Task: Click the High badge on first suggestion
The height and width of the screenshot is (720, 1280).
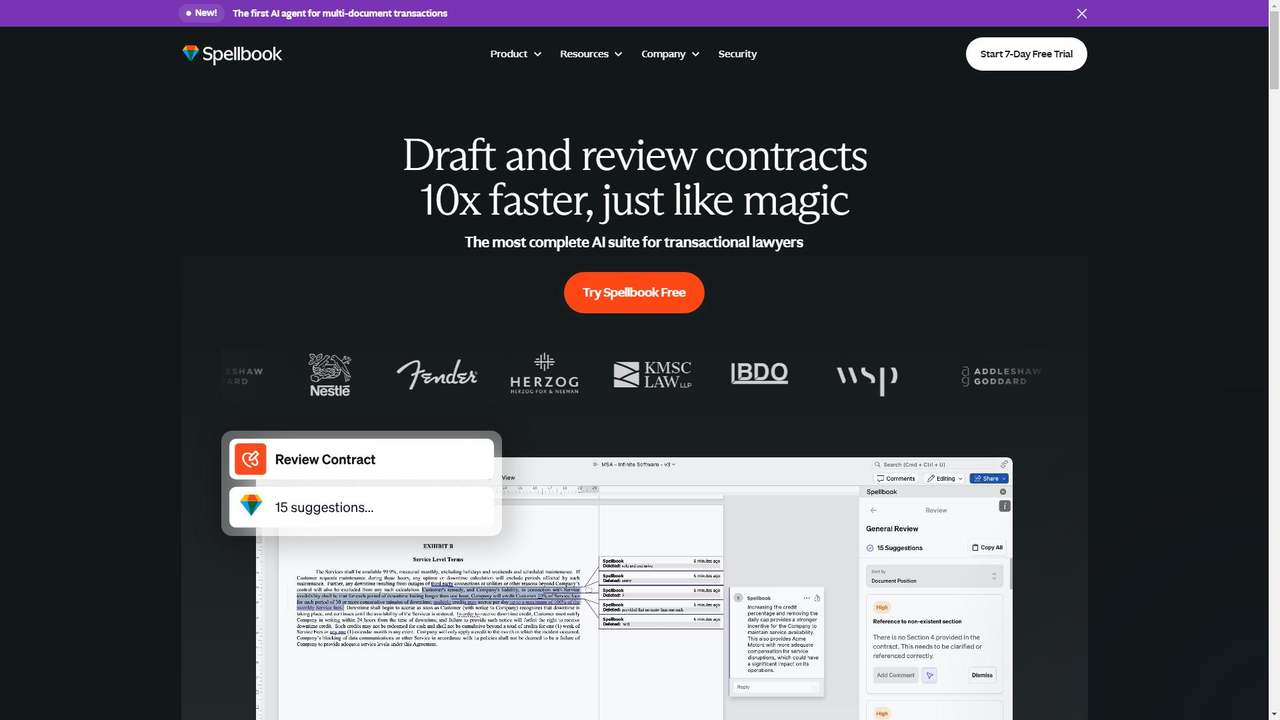Action: [882, 607]
